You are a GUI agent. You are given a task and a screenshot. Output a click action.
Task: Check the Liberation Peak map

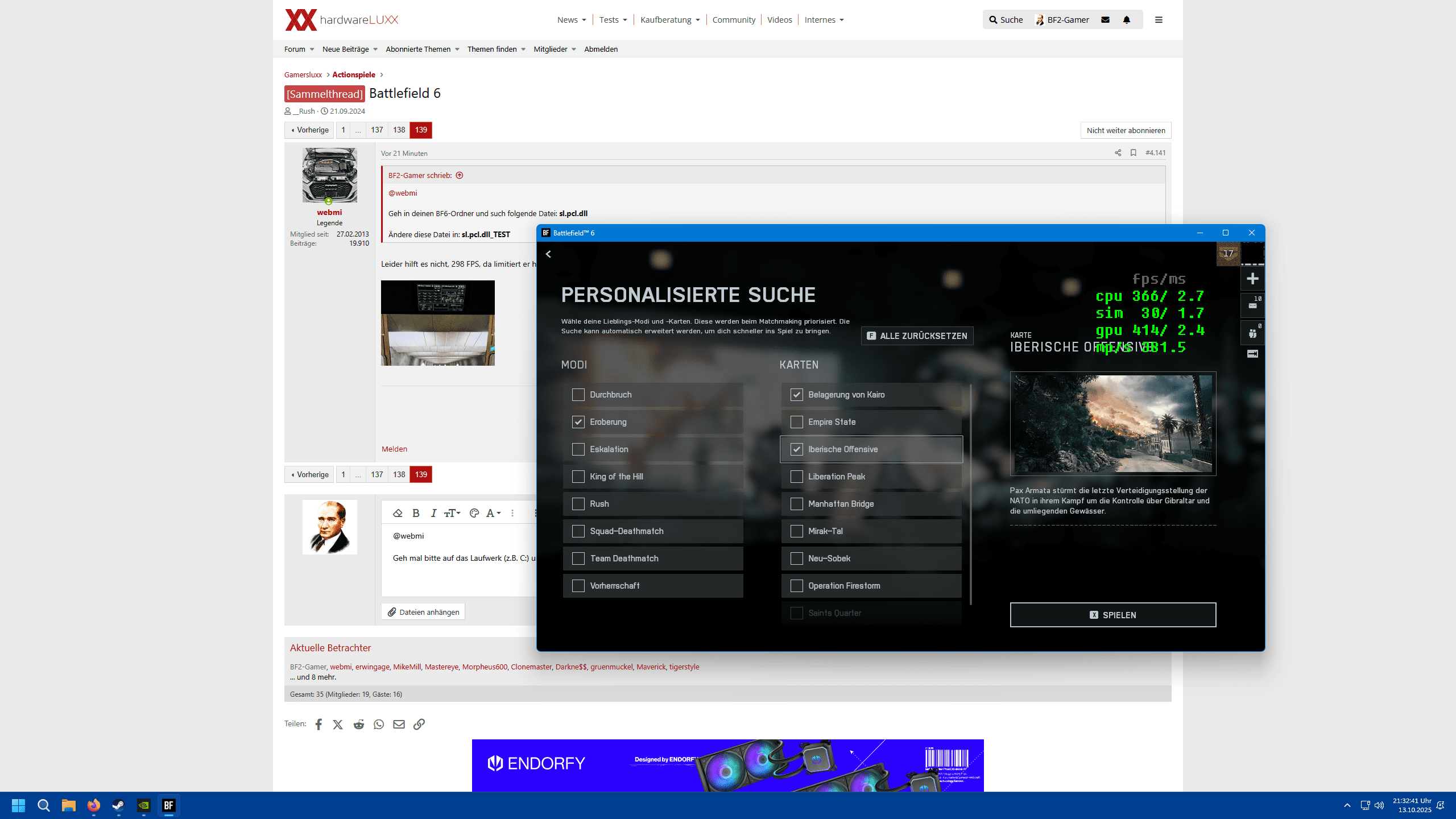tap(796, 477)
